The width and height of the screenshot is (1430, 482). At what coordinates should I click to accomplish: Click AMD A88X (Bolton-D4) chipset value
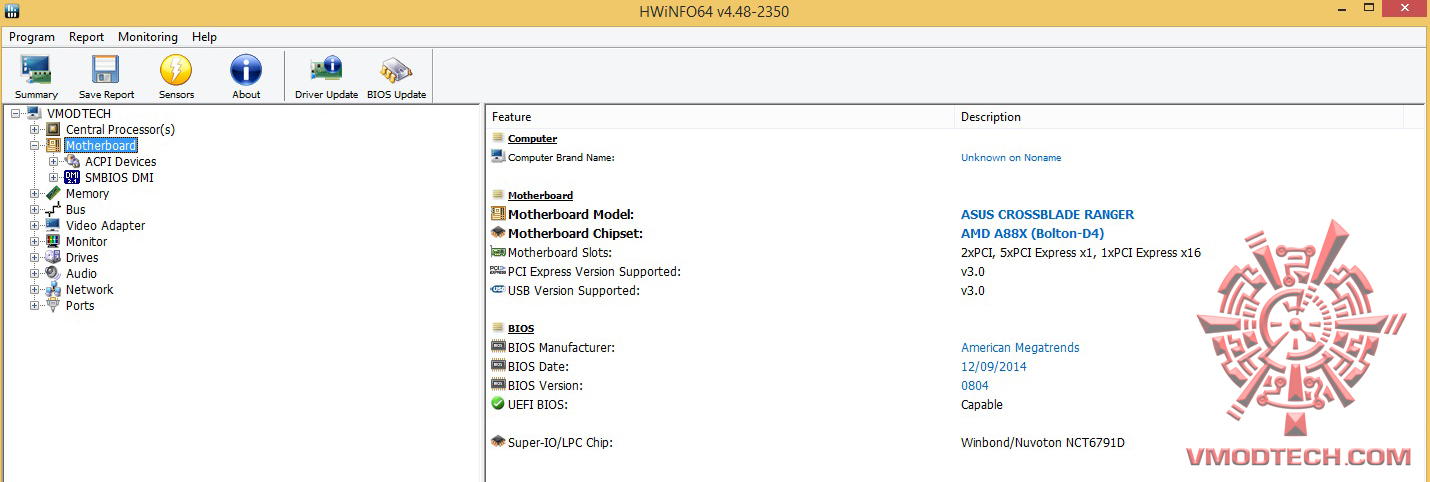[x=1033, y=233]
